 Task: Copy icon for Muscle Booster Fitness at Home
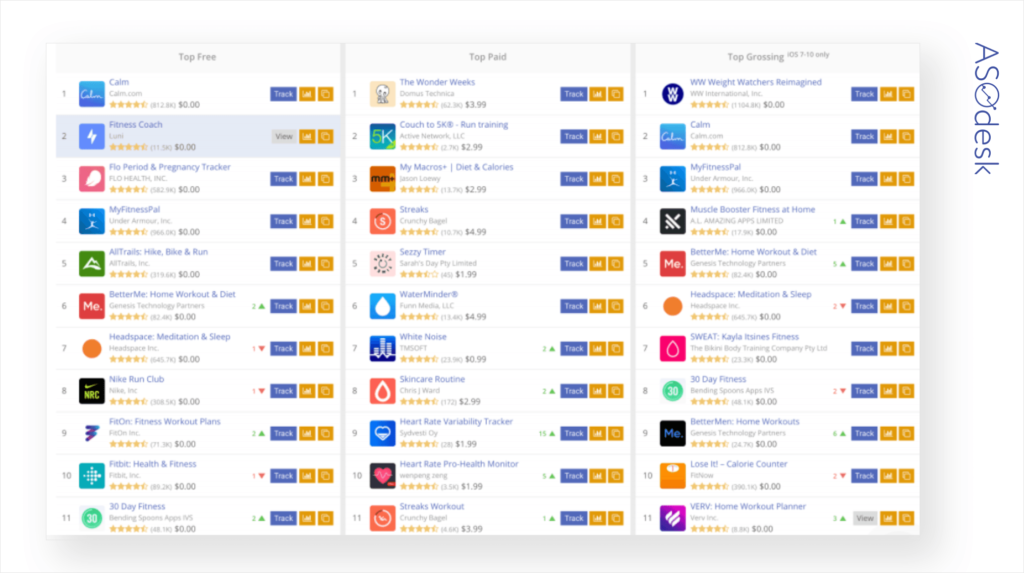(x=906, y=221)
